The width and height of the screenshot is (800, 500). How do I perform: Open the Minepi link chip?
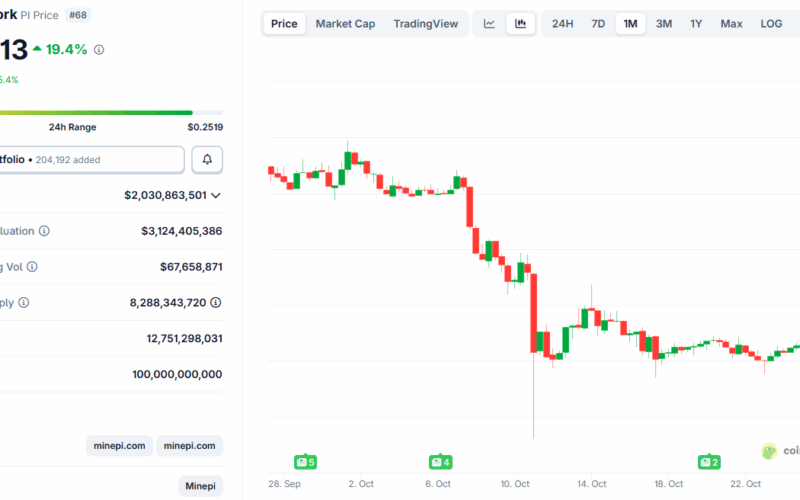tap(201, 486)
